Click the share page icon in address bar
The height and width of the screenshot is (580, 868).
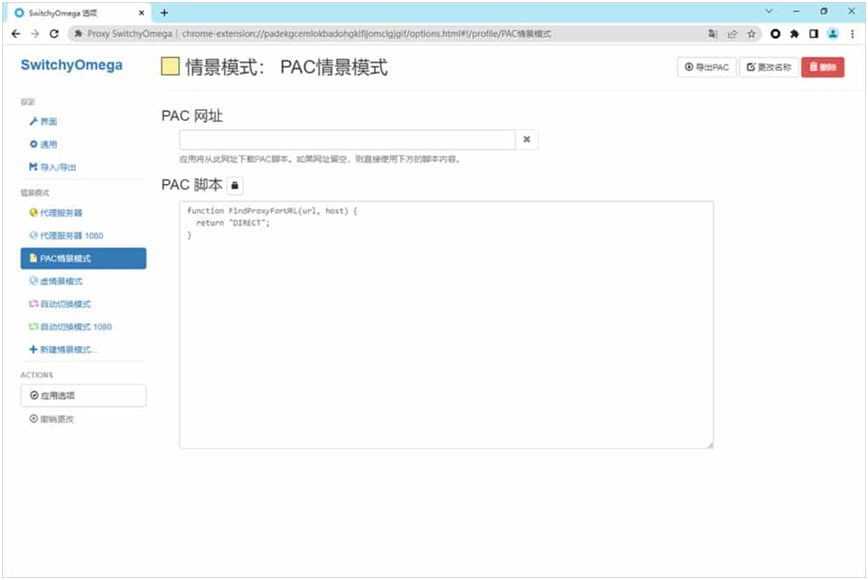pos(732,33)
